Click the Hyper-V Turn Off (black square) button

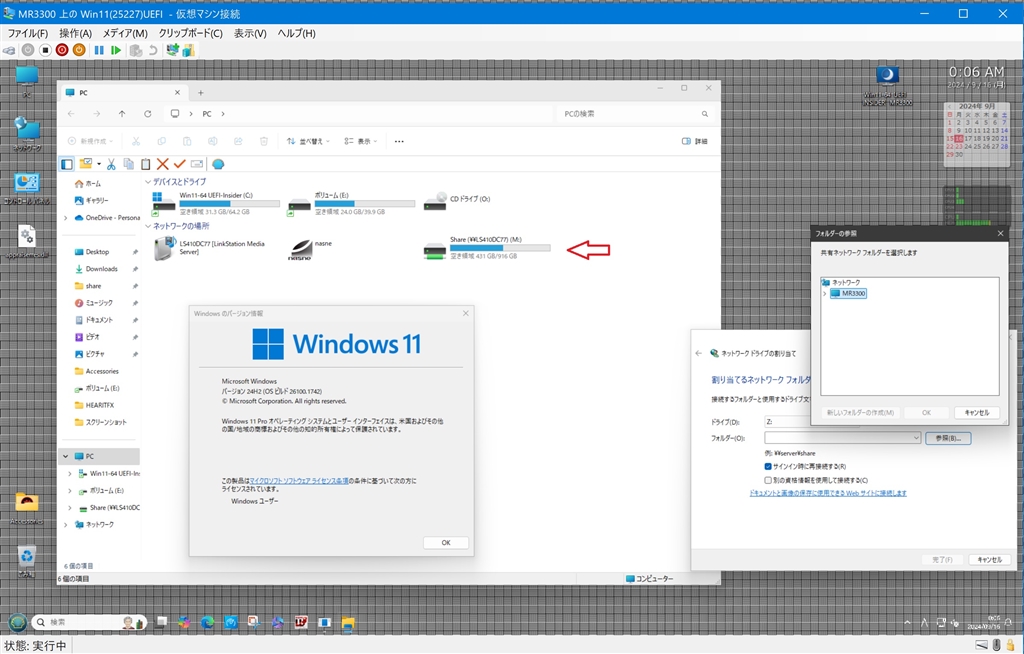click(x=45, y=50)
